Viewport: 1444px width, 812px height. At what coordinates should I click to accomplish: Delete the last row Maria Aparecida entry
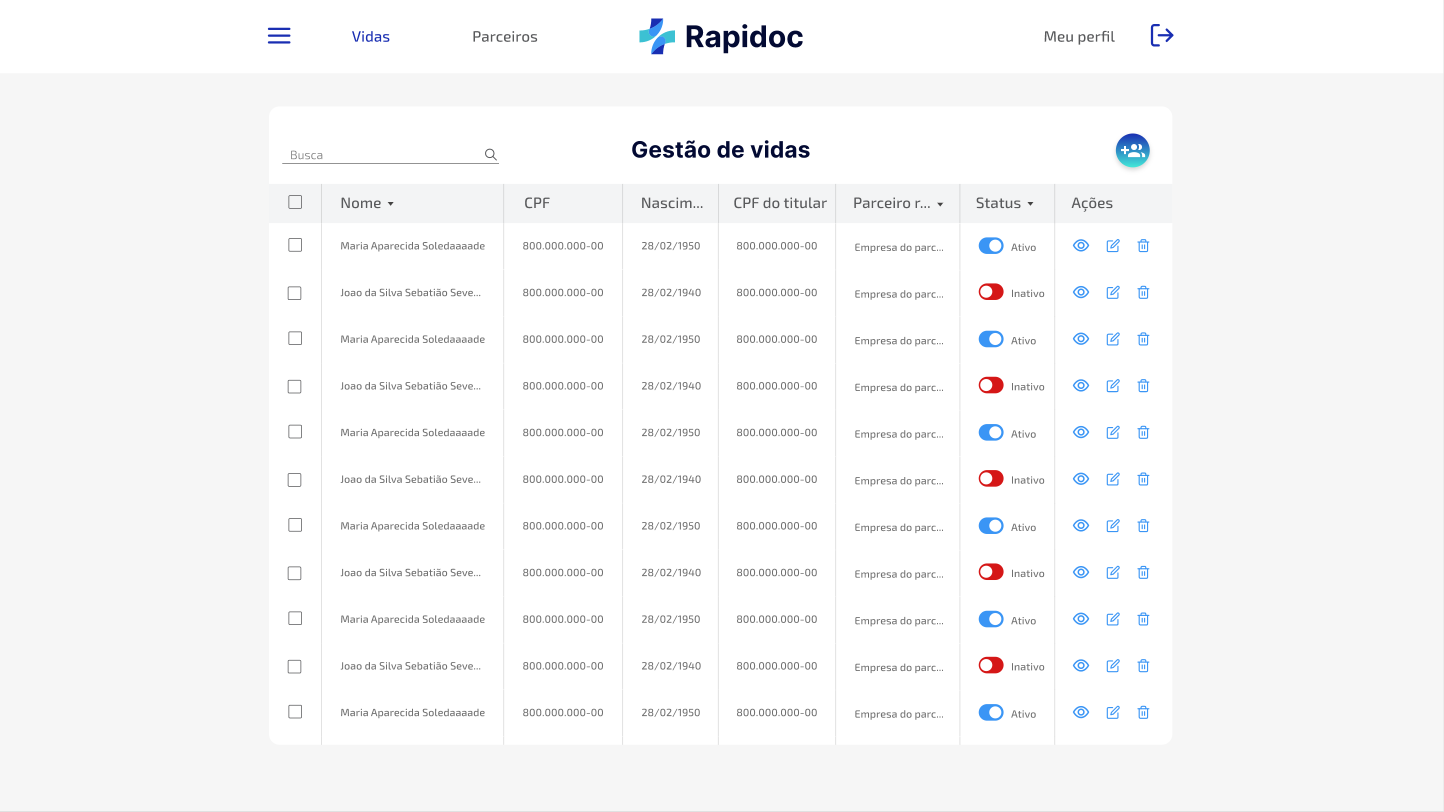click(x=1143, y=712)
